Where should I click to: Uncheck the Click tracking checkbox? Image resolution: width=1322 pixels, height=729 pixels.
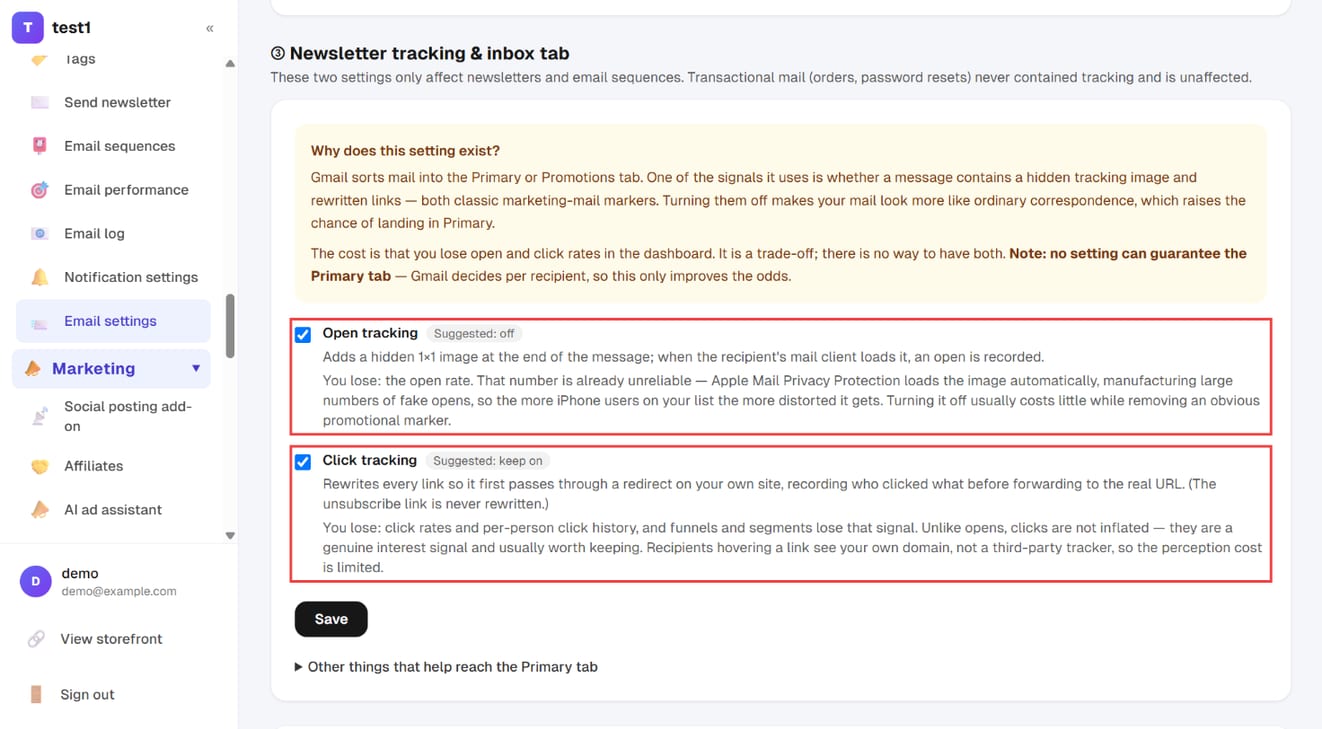pyautogui.click(x=303, y=462)
